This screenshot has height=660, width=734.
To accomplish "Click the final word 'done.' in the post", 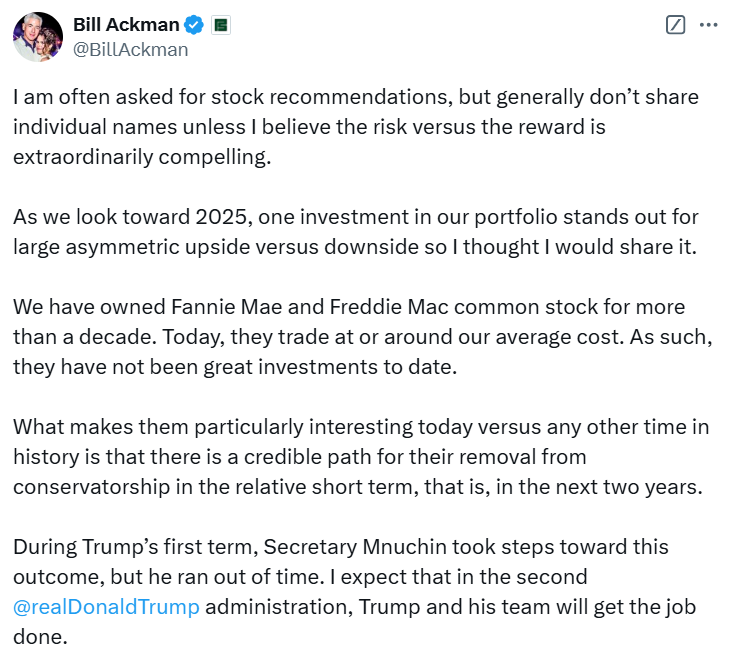I will (x=39, y=636).
